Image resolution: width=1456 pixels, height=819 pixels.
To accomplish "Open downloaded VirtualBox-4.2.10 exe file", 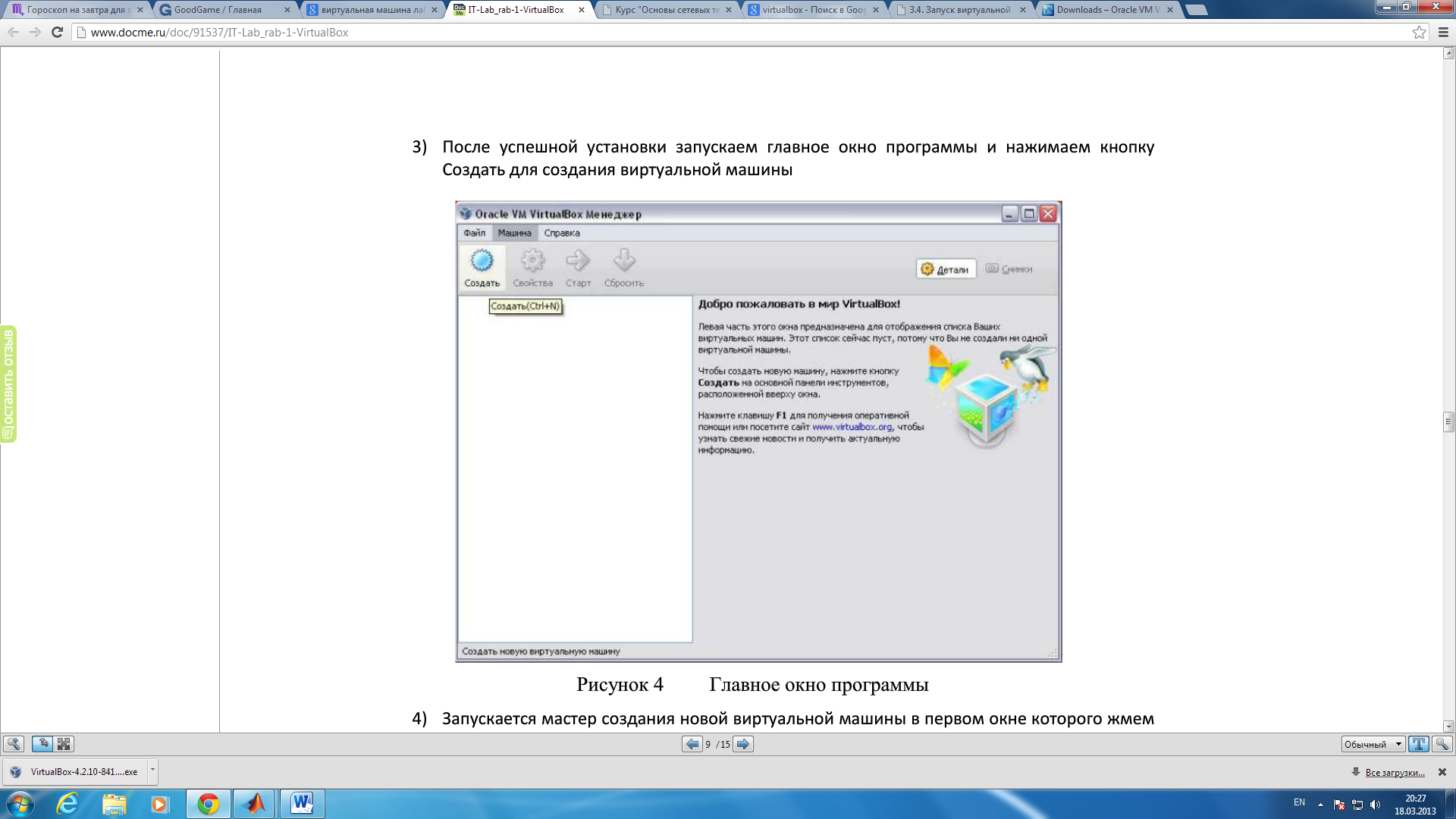I will [x=74, y=771].
